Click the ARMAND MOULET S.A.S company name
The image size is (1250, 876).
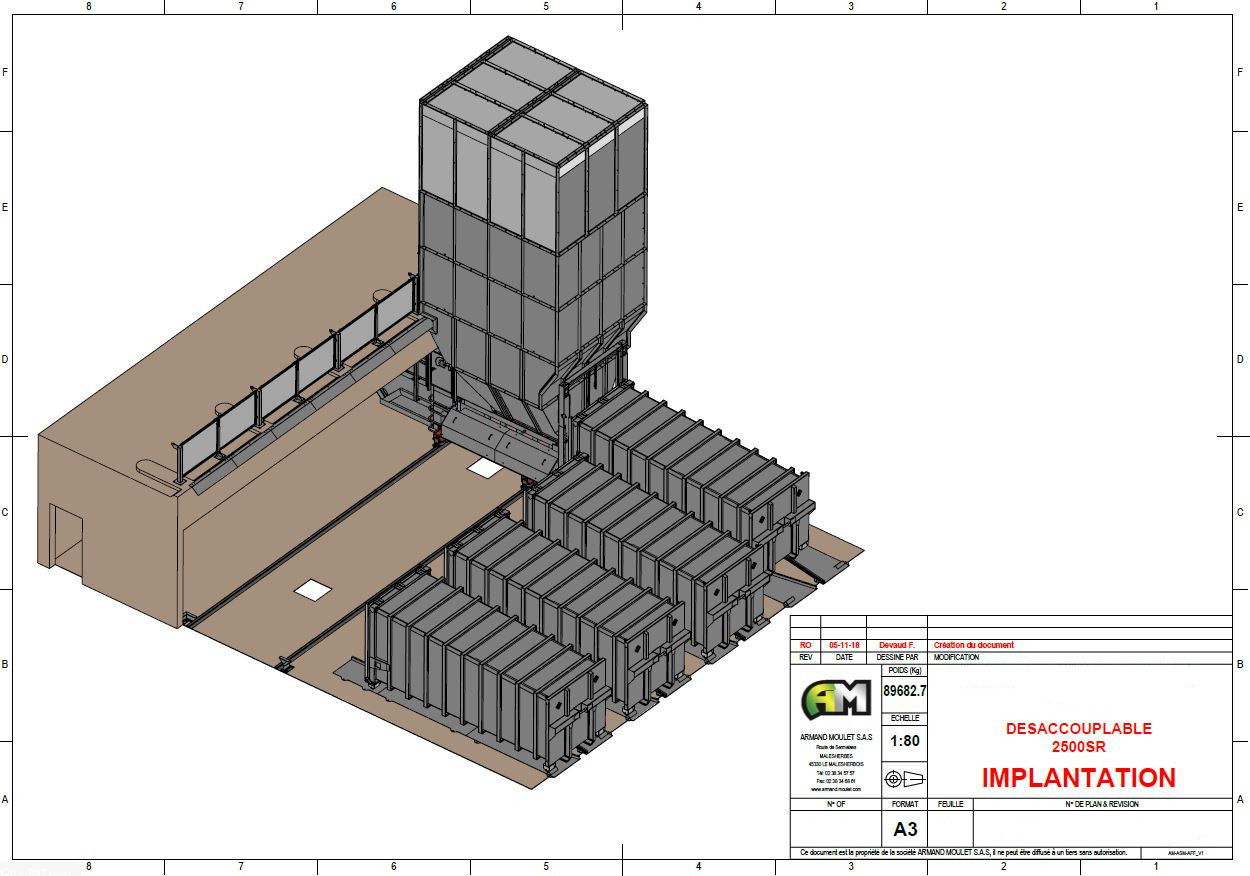click(835, 737)
